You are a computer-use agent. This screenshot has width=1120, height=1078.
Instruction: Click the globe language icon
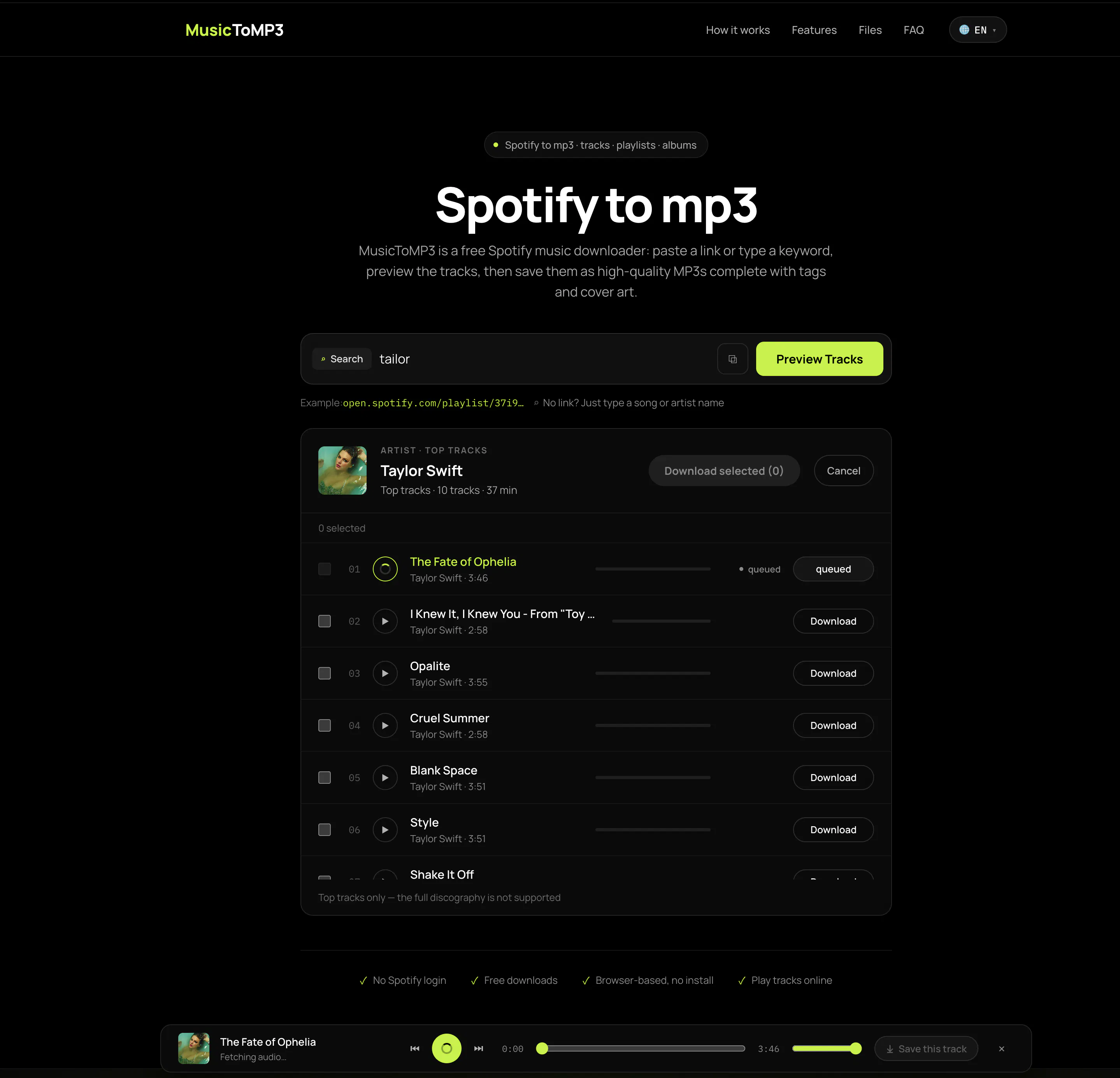pyautogui.click(x=964, y=30)
